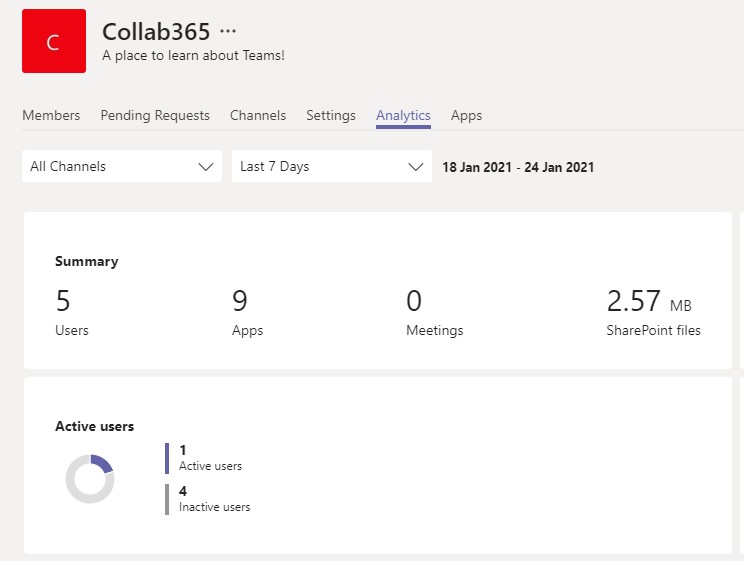
Task: Click the purple Active users legend bar
Action: pos(167,458)
